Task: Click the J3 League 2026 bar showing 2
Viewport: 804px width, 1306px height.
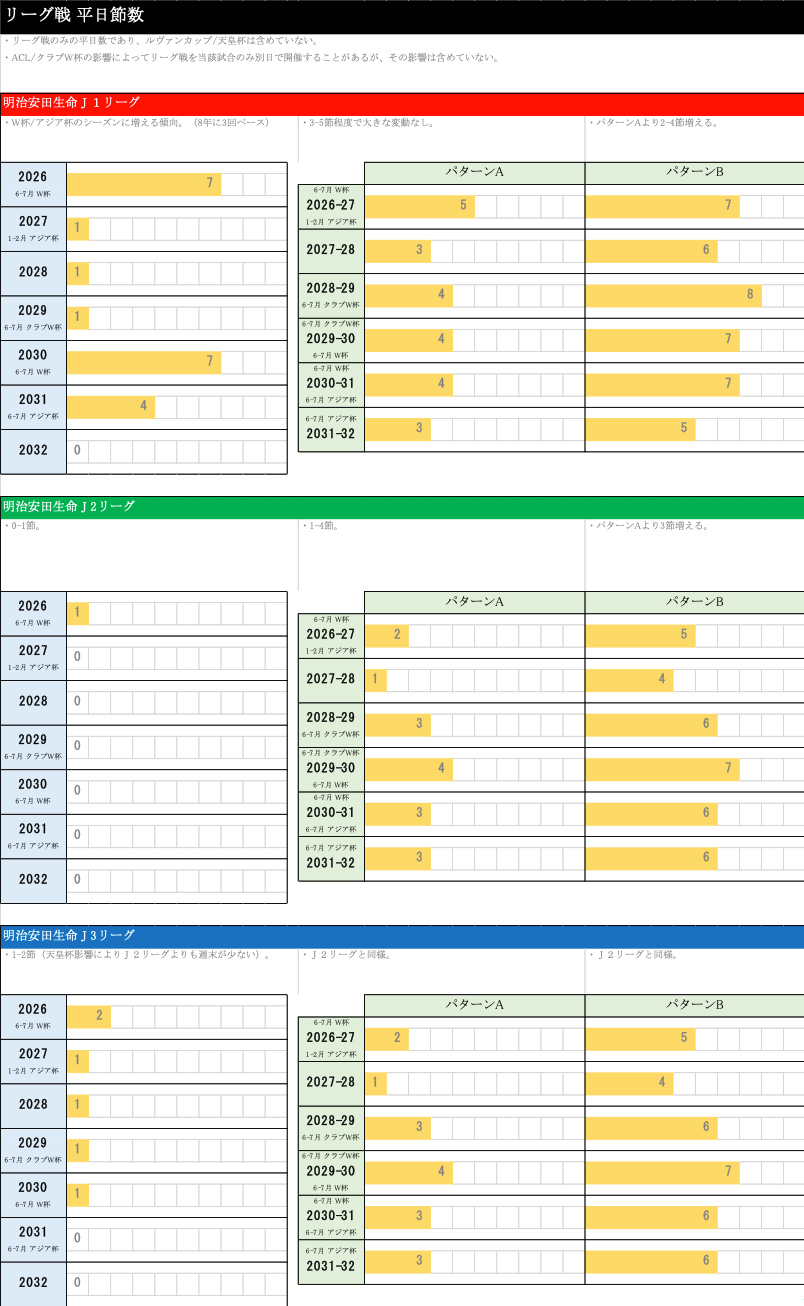Action: pos(89,1017)
